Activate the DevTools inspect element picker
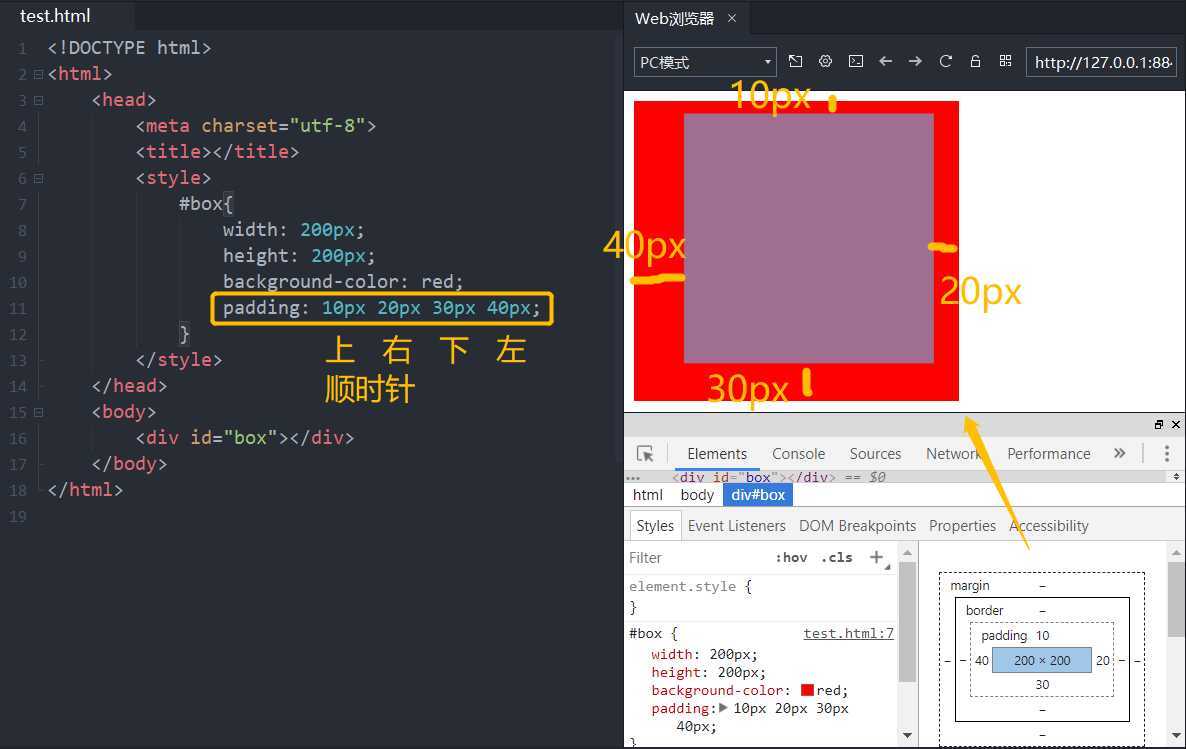1186x749 pixels. pyautogui.click(x=645, y=453)
